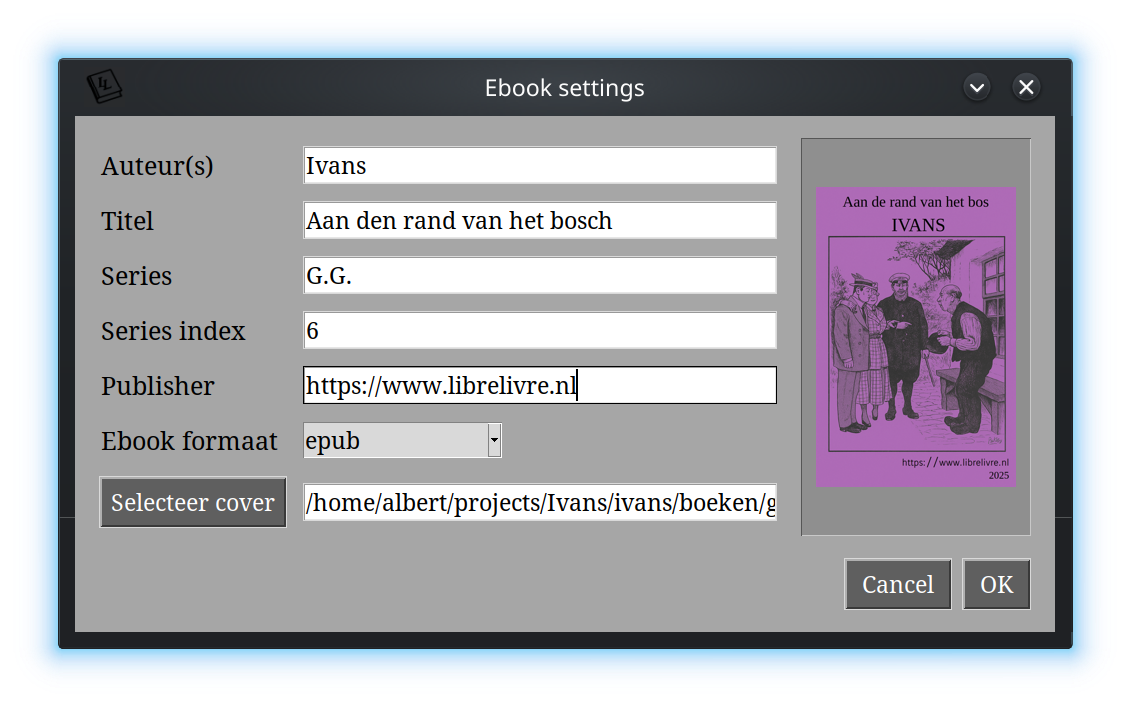The height and width of the screenshot is (707, 1130).
Task: Click the Ebook formaat label
Action: 190,441
